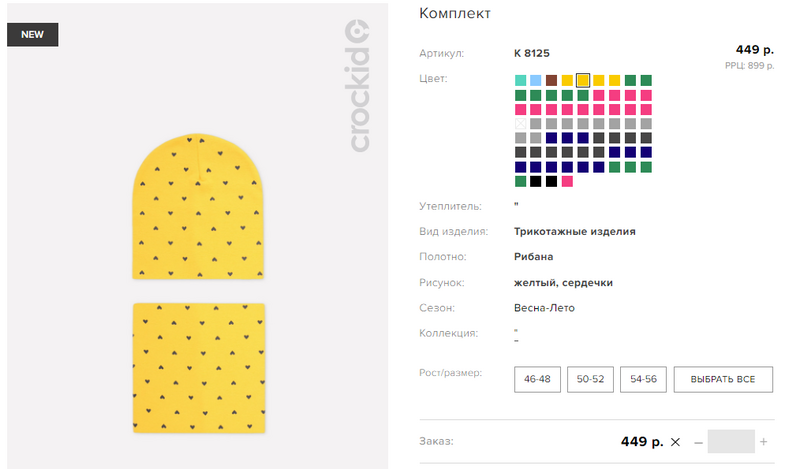Click the plus icon to increase quantity

763,442
